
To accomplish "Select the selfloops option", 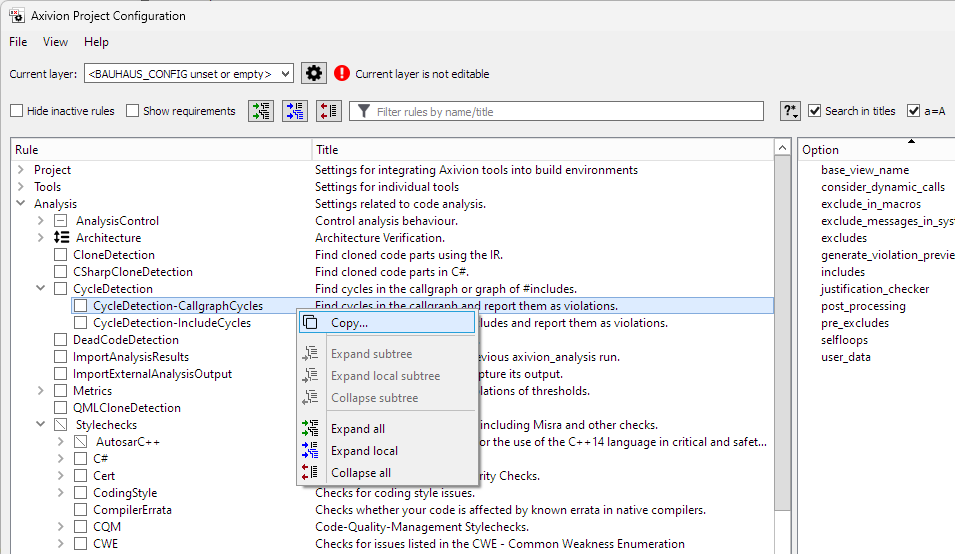I will pos(844,340).
